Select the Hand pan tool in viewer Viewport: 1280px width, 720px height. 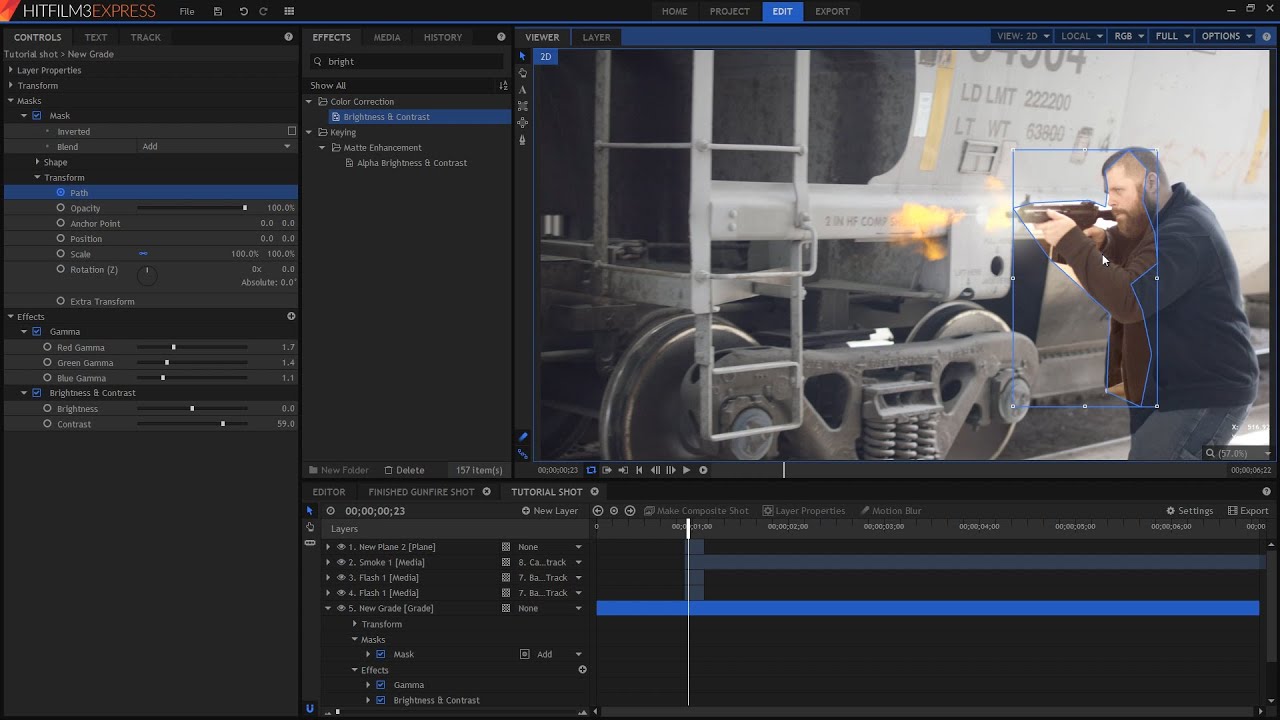522,73
